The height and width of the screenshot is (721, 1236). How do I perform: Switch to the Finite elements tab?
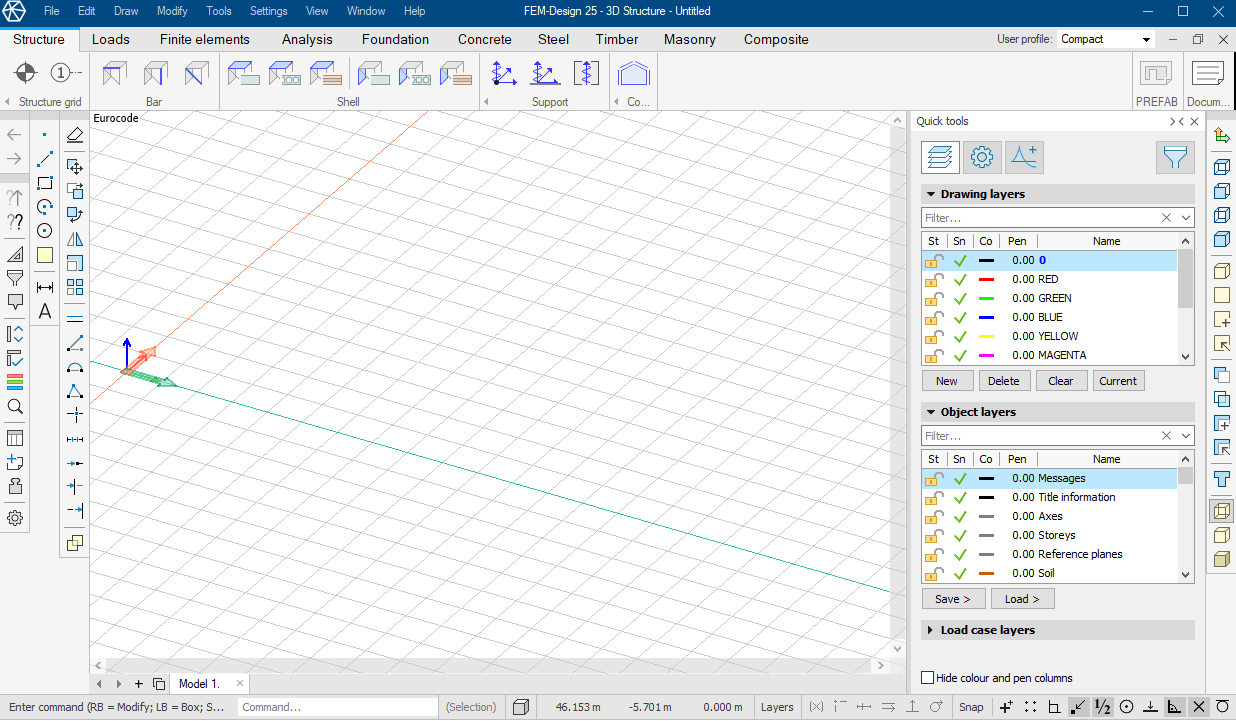click(x=205, y=39)
